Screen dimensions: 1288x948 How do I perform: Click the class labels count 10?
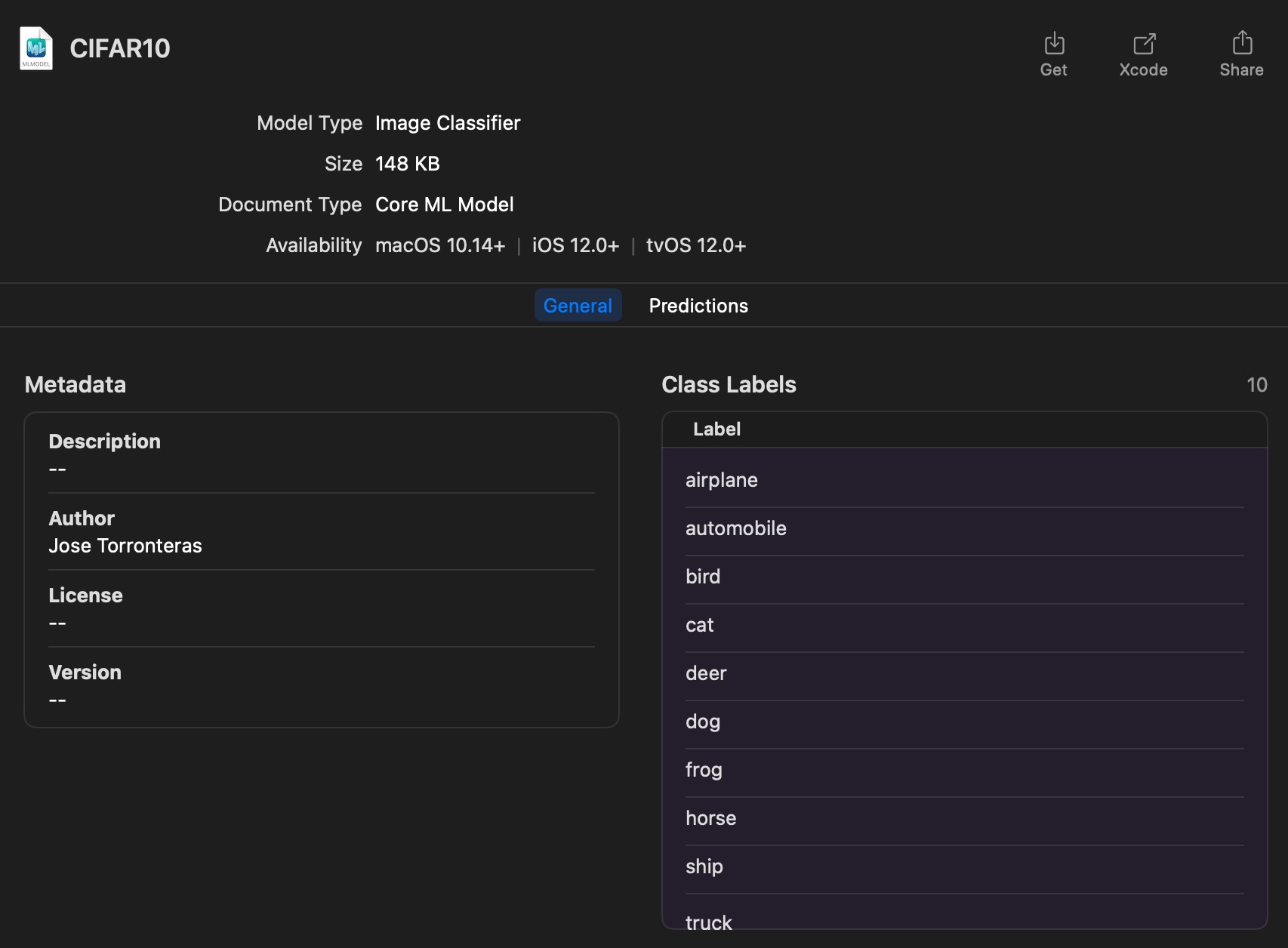[x=1256, y=385]
